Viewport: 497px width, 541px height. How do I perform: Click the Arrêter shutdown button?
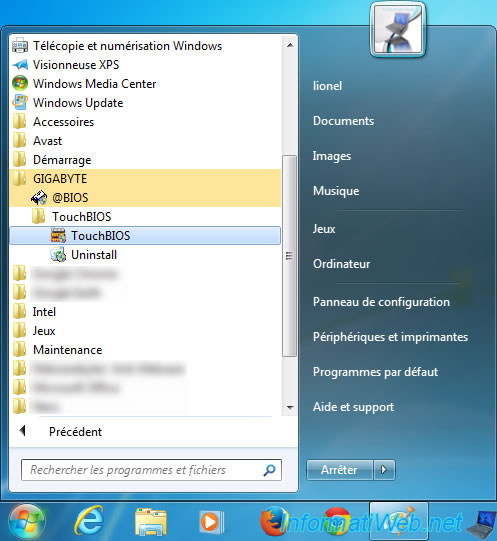[x=340, y=470]
